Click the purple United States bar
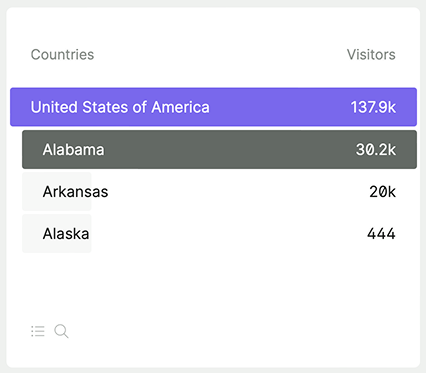426x373 pixels. click(213, 107)
